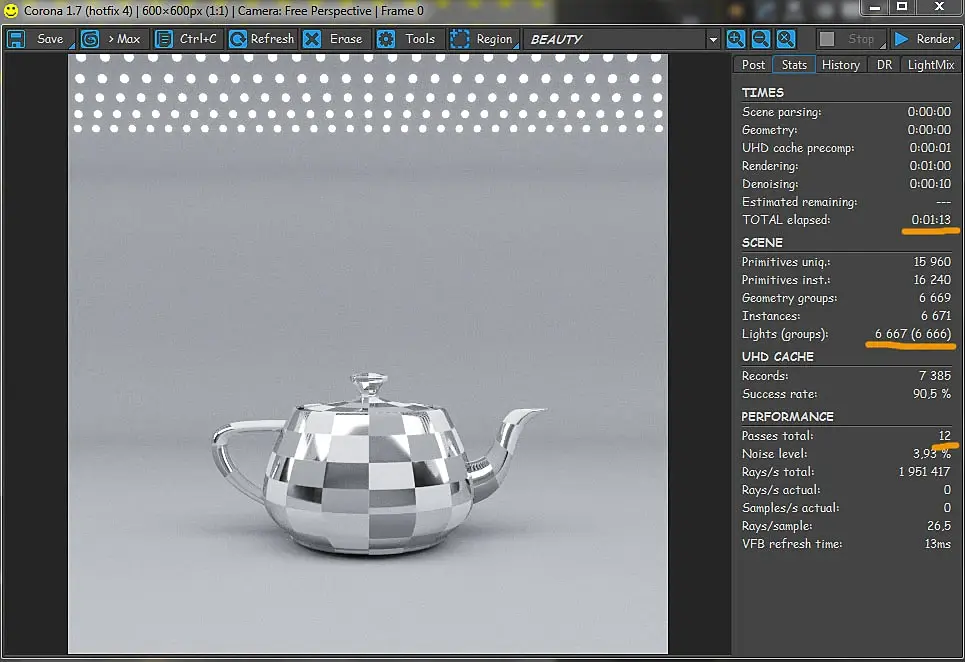Switch to the LightMix tab

(931, 65)
